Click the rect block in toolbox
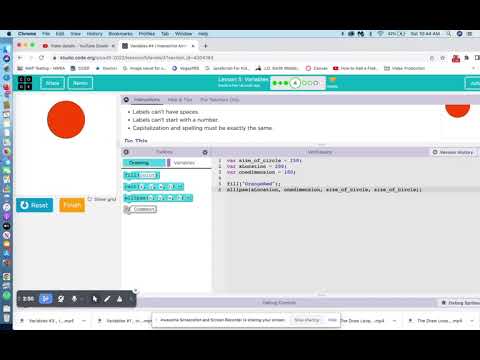This screenshot has height=360, width=480. [x=154, y=187]
